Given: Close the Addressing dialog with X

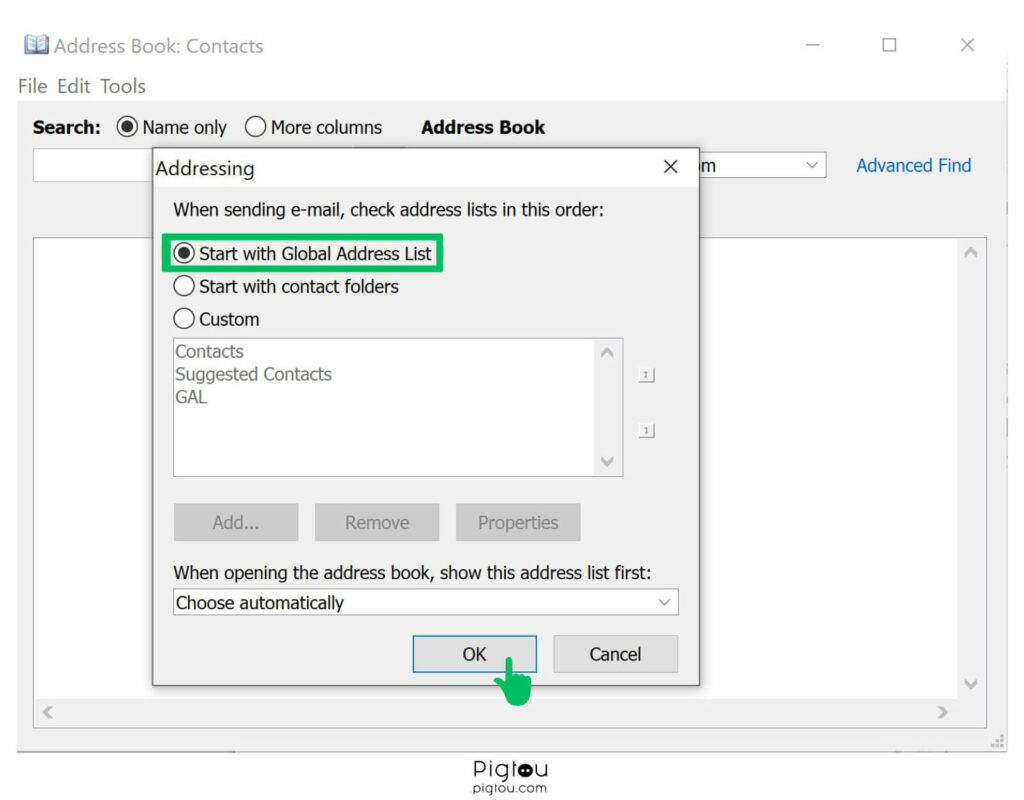Looking at the screenshot, I should [x=670, y=167].
